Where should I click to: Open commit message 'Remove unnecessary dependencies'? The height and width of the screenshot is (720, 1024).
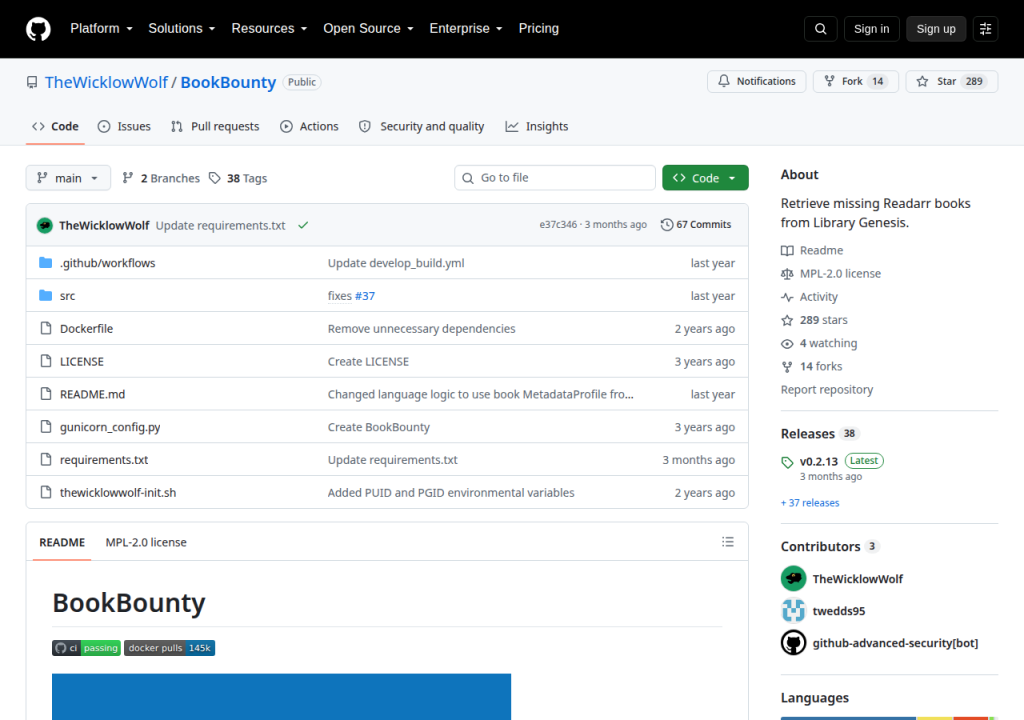point(421,328)
